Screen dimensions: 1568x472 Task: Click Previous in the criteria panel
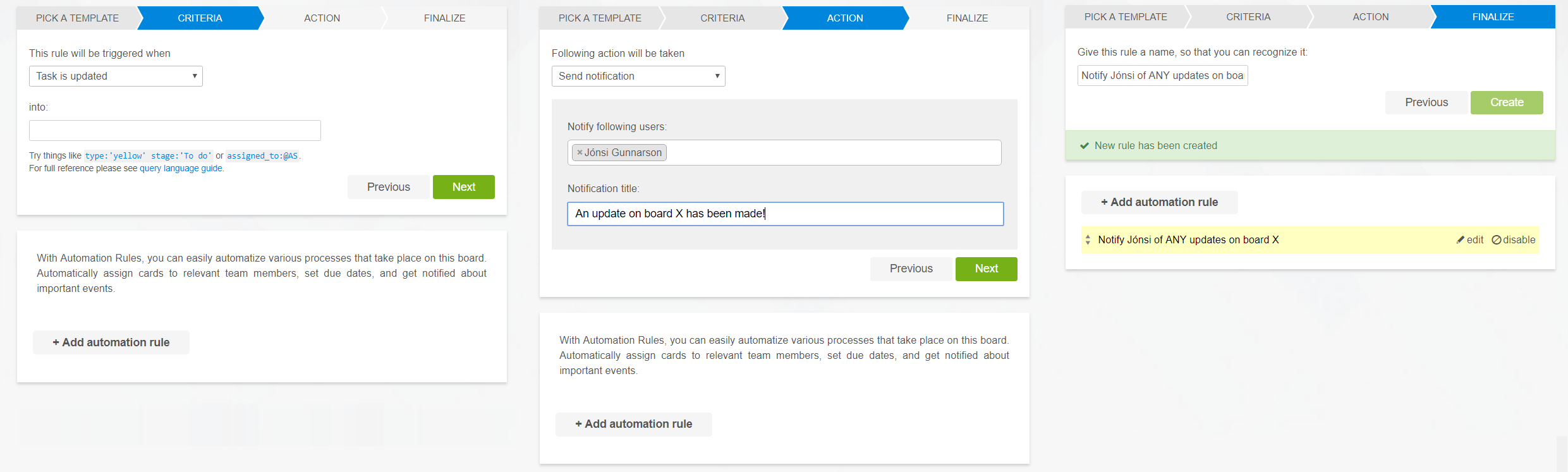(x=388, y=187)
